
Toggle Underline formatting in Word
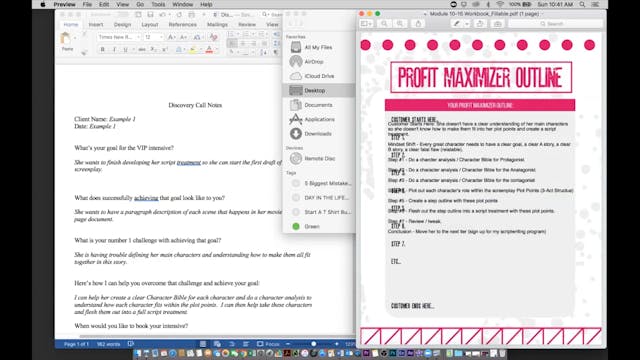(x=125, y=49)
